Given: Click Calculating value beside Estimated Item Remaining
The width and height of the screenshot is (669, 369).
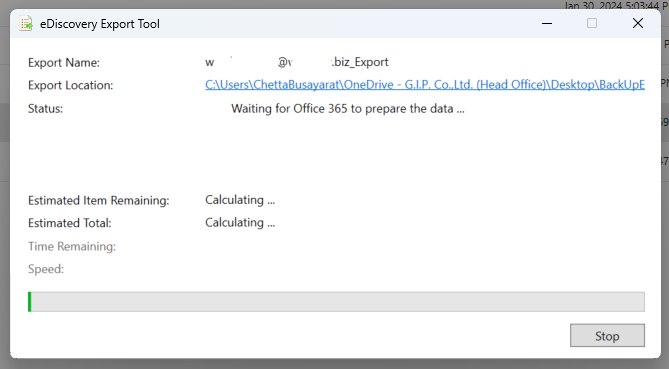Looking at the screenshot, I should pyautogui.click(x=240, y=200).
